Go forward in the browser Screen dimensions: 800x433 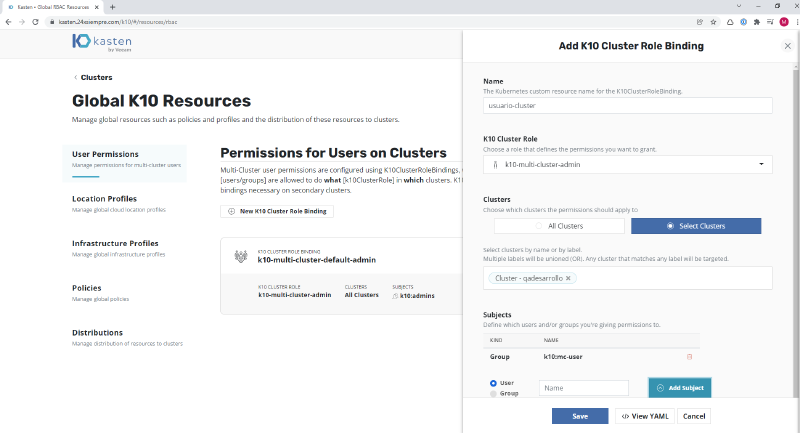pyautogui.click(x=21, y=22)
